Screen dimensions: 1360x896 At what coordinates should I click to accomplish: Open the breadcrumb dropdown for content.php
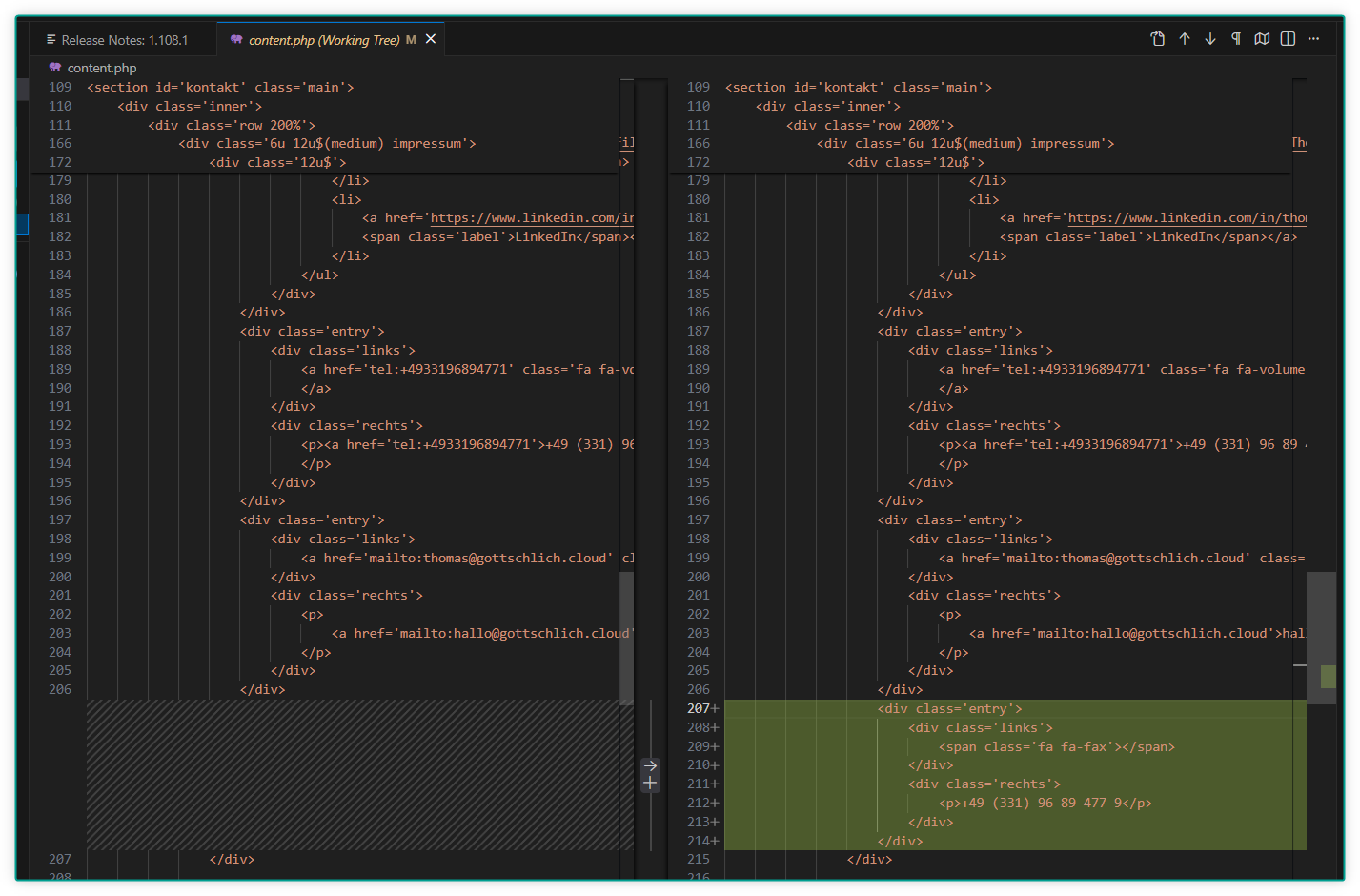[x=100, y=68]
